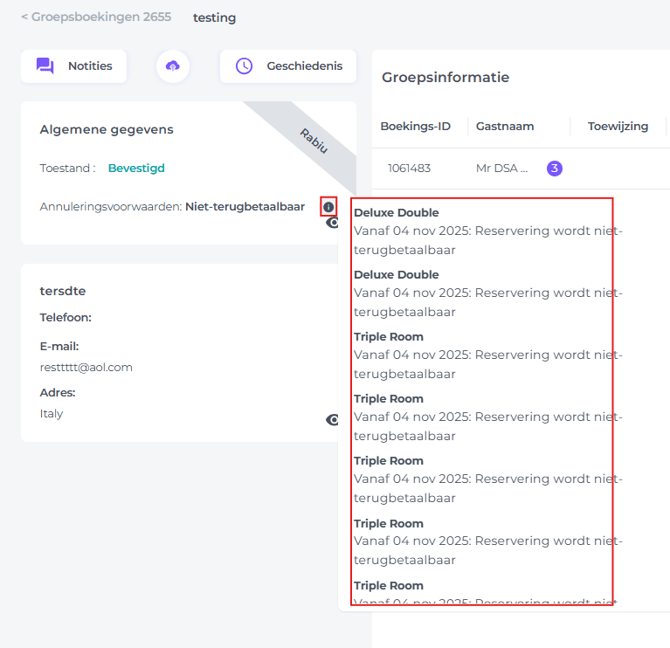Click the testing group name title

click(214, 17)
